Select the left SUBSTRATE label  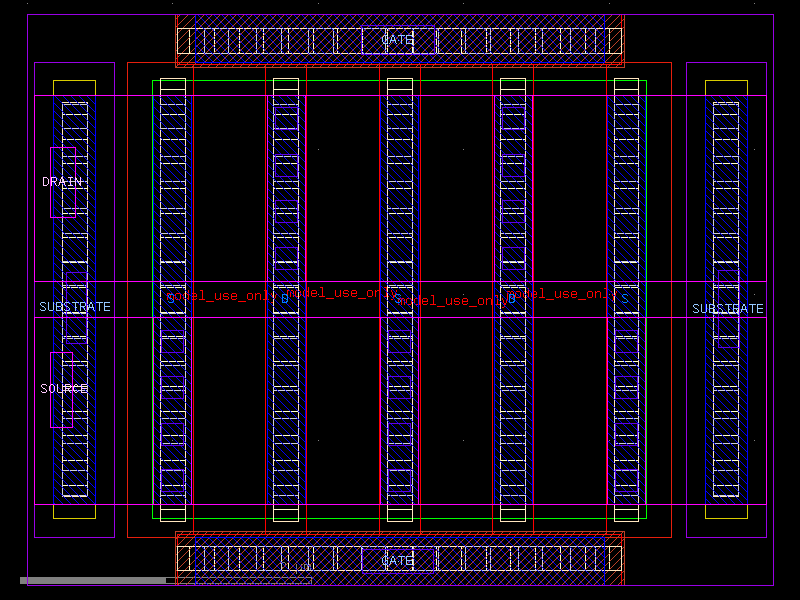75,307
